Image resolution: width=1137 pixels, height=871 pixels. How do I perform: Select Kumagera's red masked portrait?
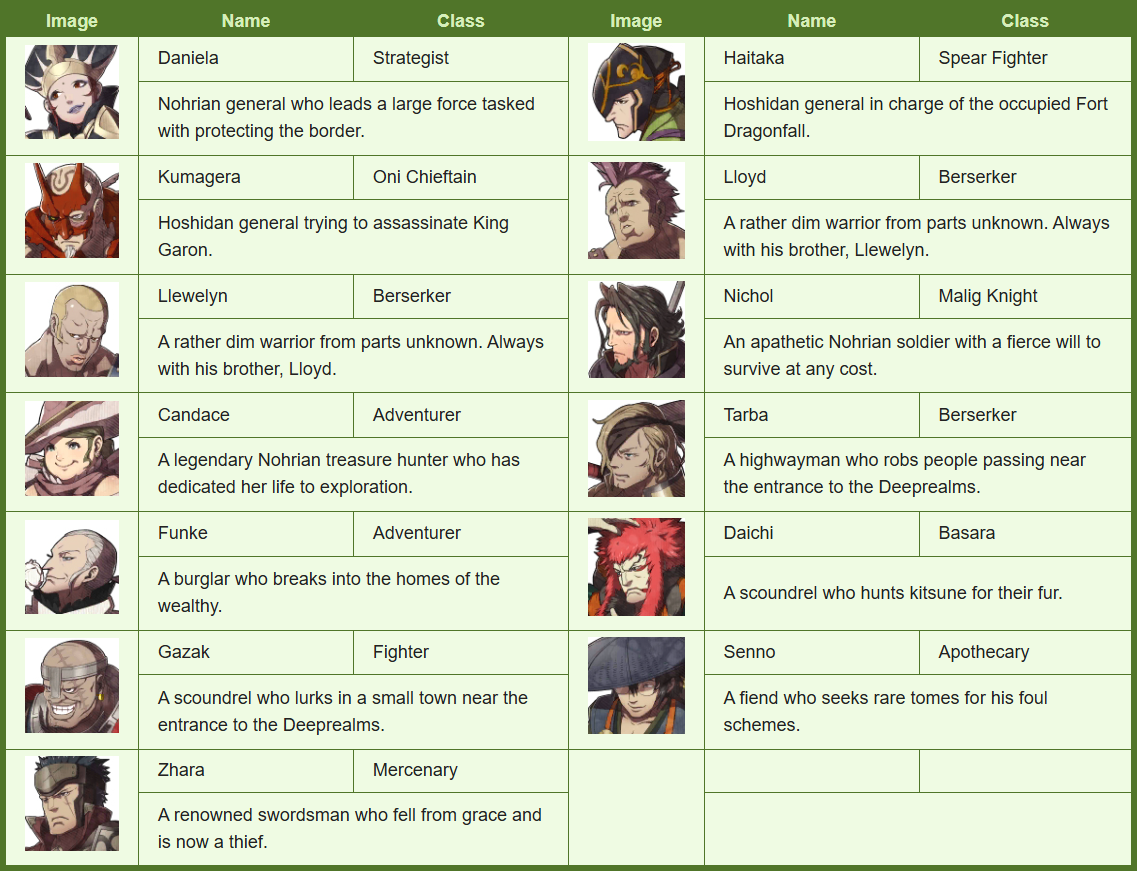pos(72,210)
